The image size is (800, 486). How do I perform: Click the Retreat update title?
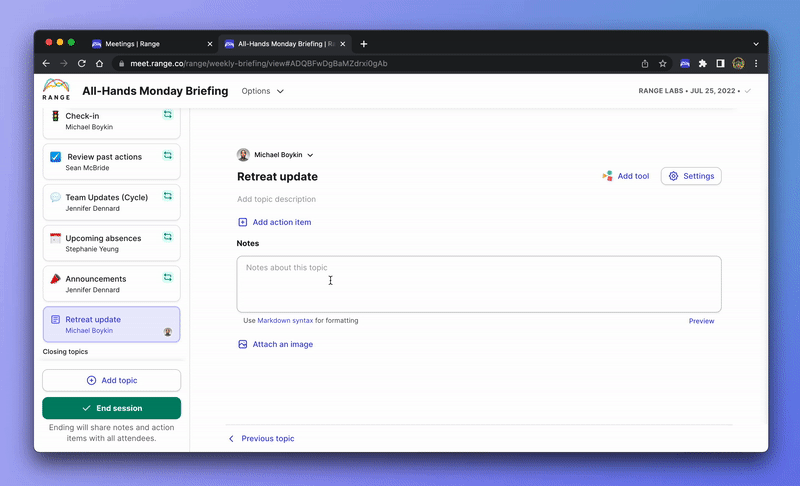tap(277, 176)
